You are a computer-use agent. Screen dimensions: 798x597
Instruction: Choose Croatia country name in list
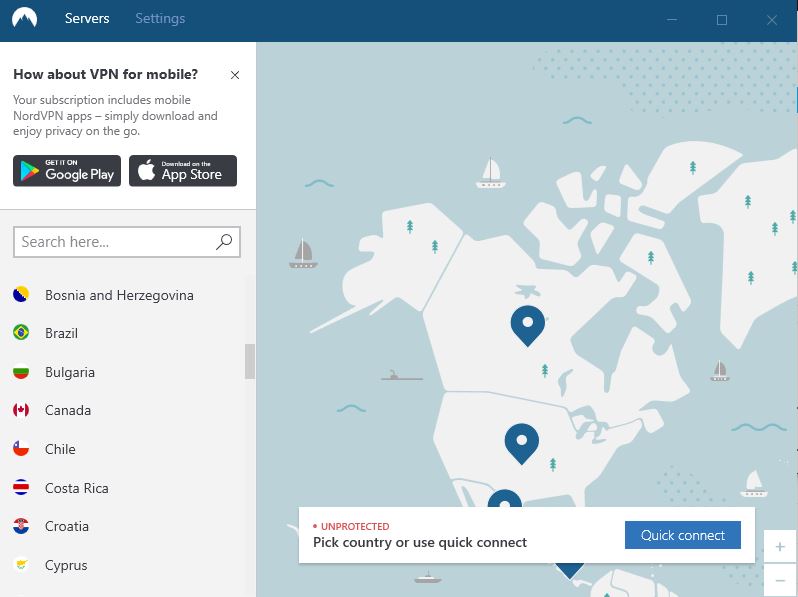pyautogui.click(x=67, y=526)
